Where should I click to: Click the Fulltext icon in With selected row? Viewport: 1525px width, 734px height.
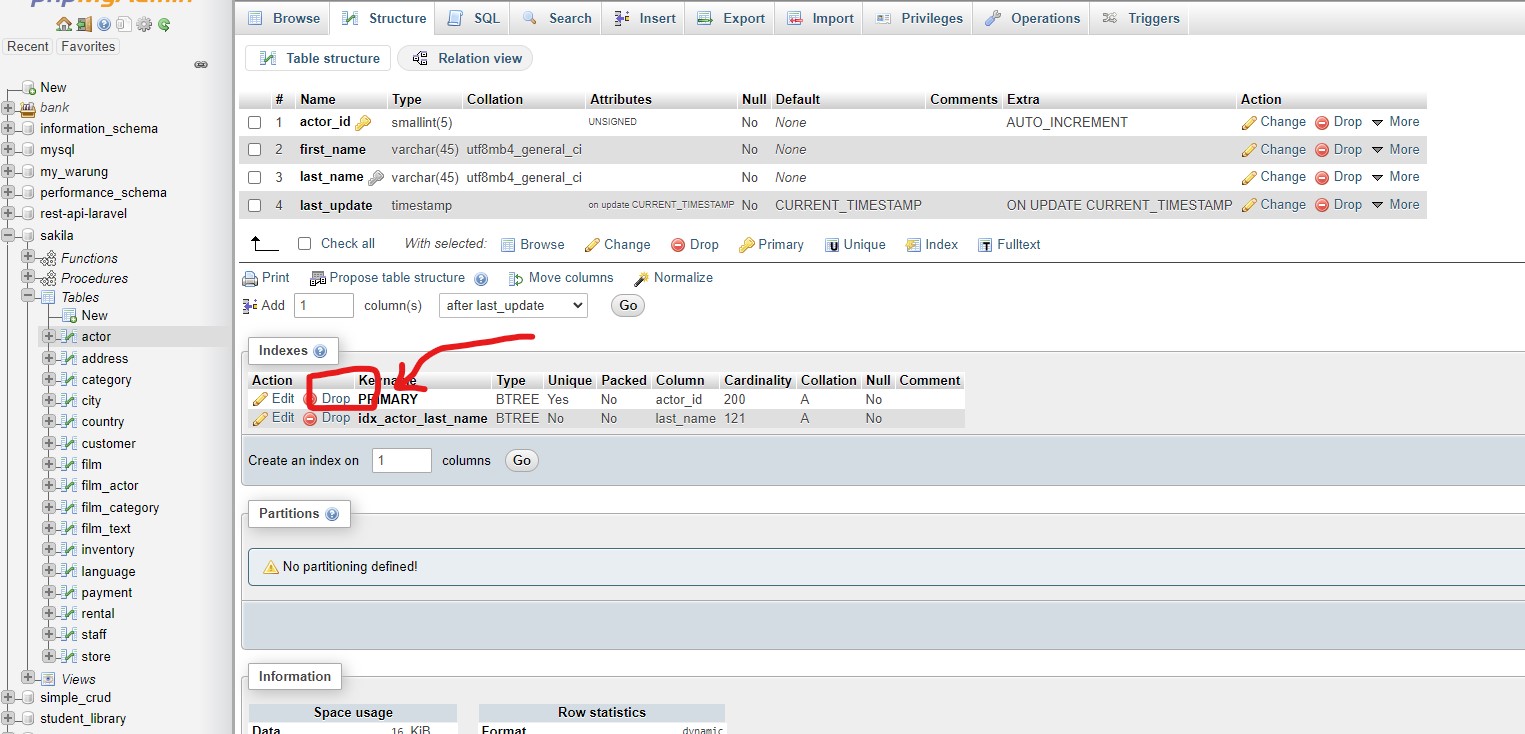985,245
